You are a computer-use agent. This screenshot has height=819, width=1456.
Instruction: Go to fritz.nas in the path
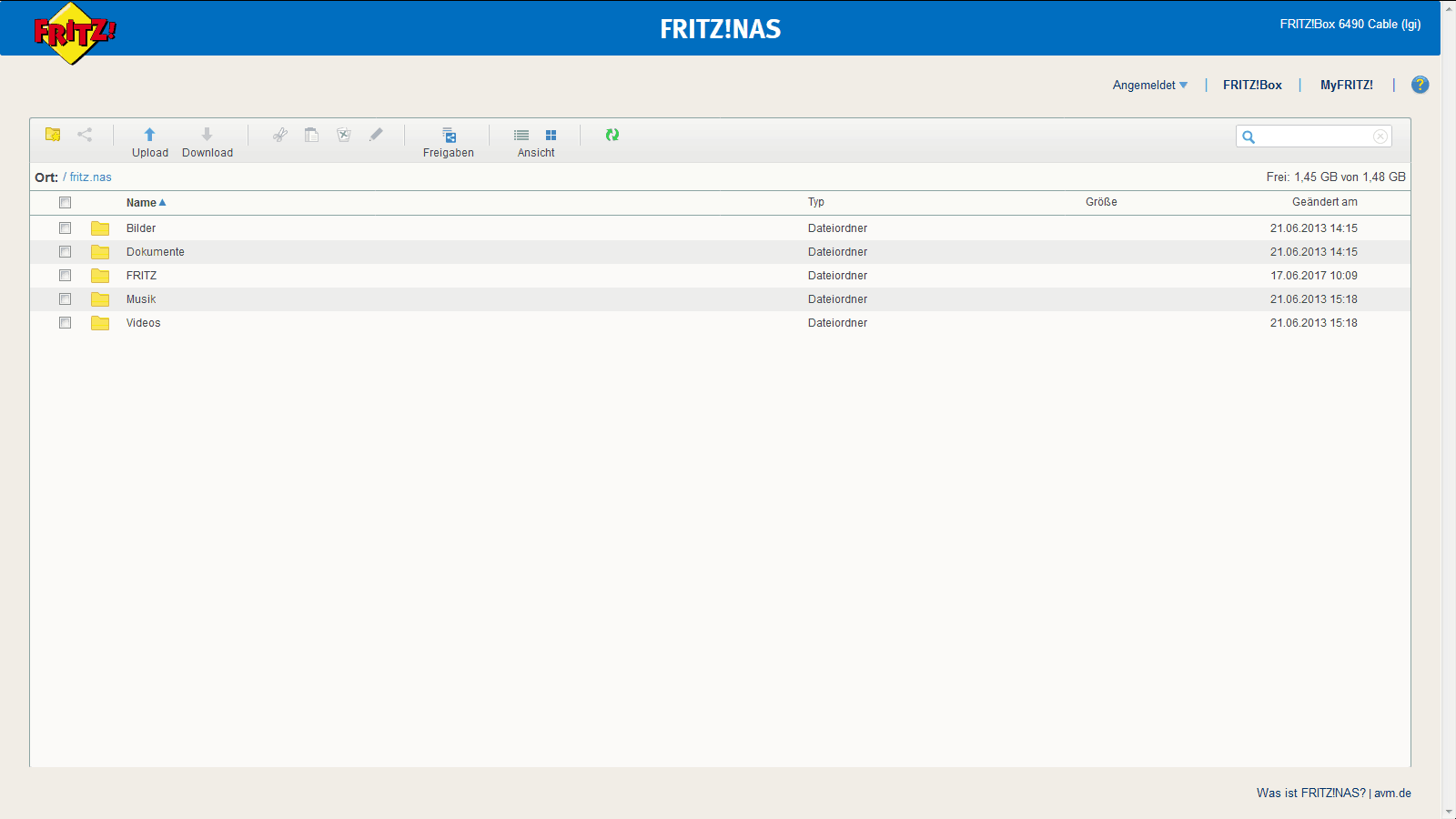pos(91,177)
